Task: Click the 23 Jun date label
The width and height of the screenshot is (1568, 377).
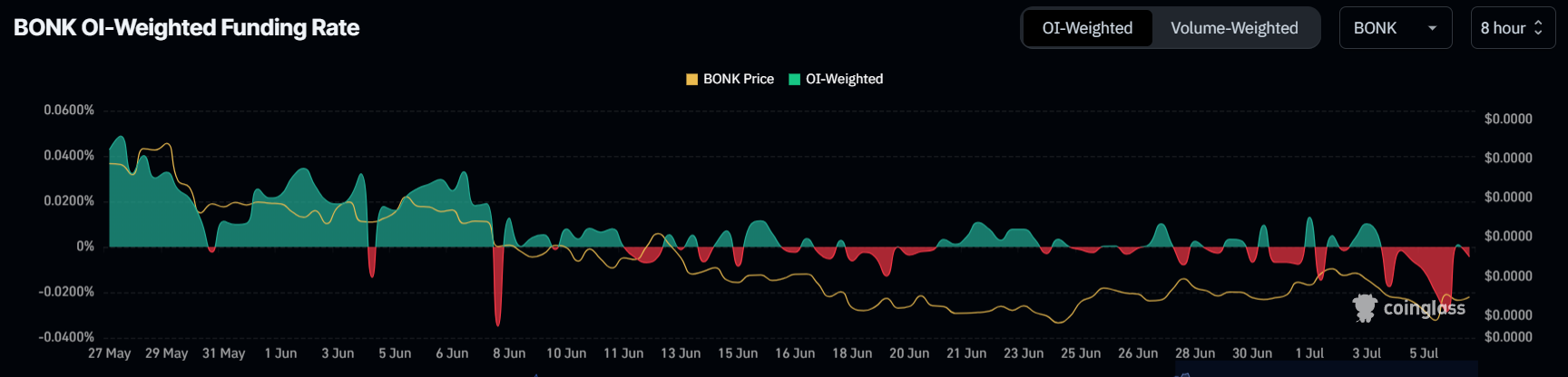Action: pyautogui.click(x=1024, y=353)
